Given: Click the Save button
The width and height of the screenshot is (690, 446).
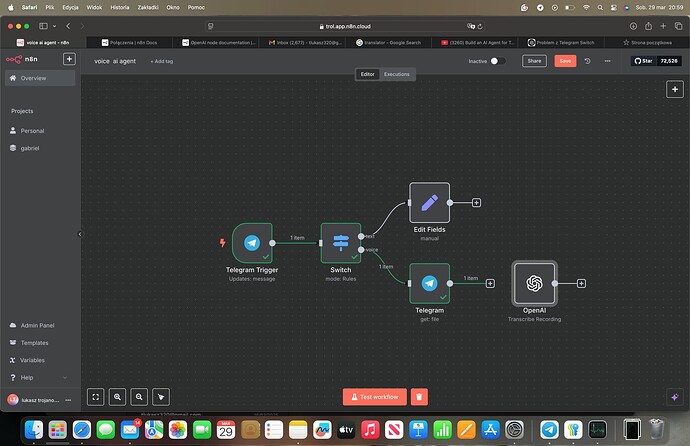Looking at the screenshot, I should [565, 61].
